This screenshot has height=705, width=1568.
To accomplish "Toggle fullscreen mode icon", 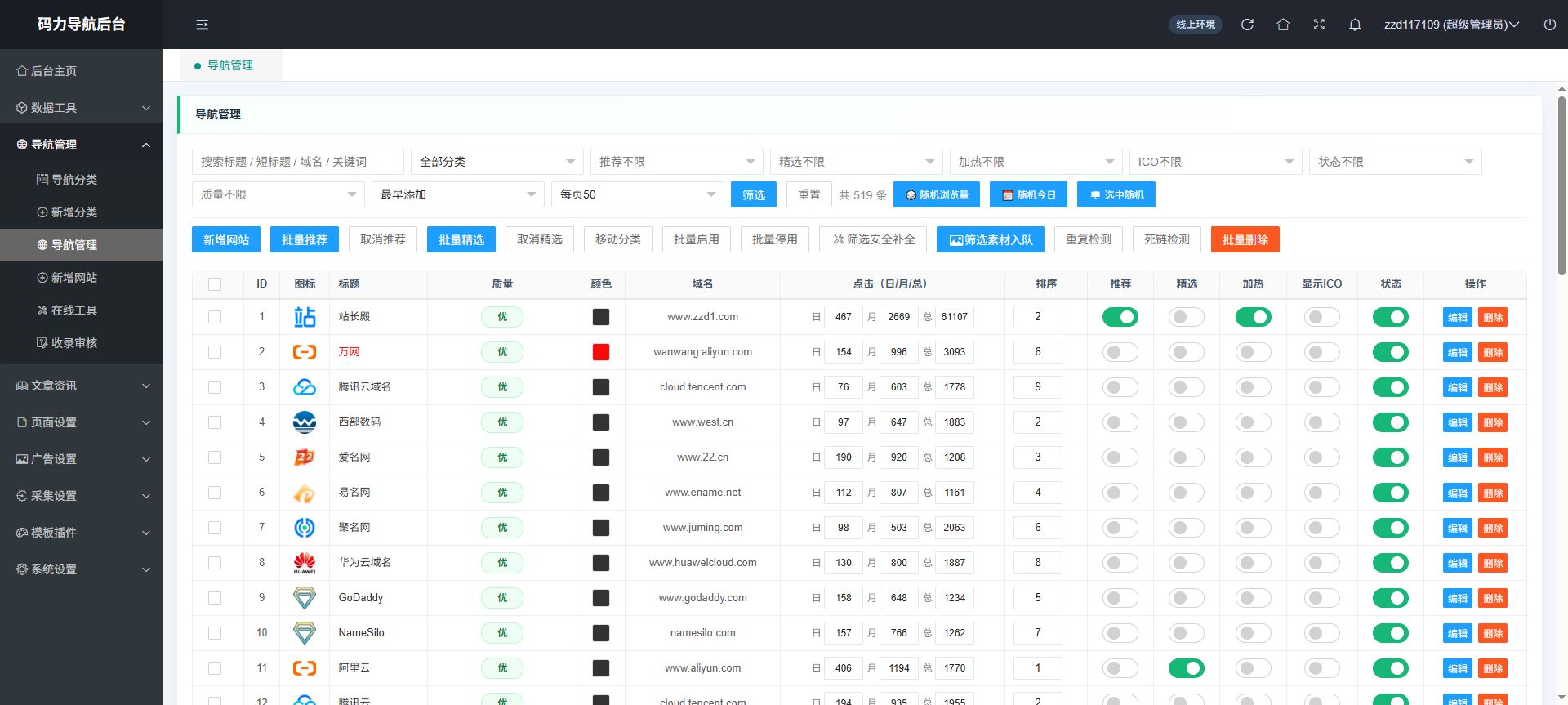I will 1319,25.
